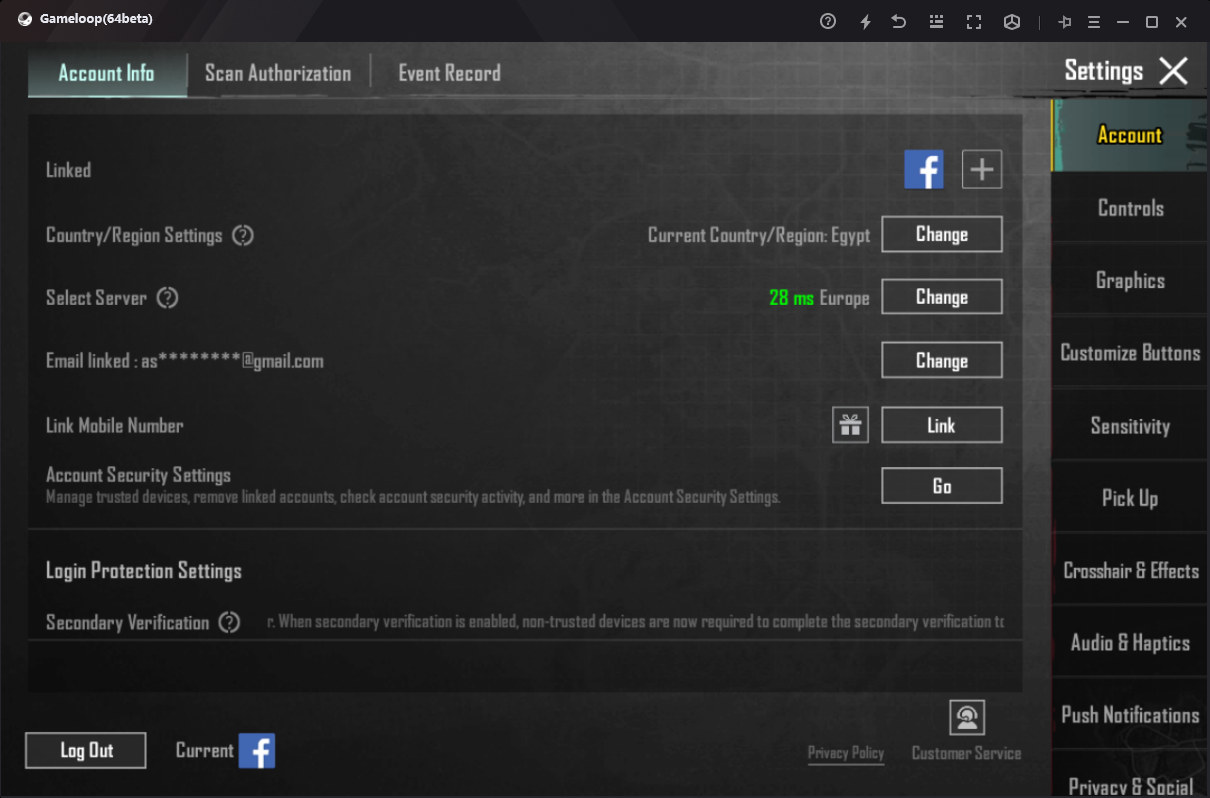Open Push Notifications settings
This screenshot has width=1210, height=798.
pyautogui.click(x=1130, y=715)
